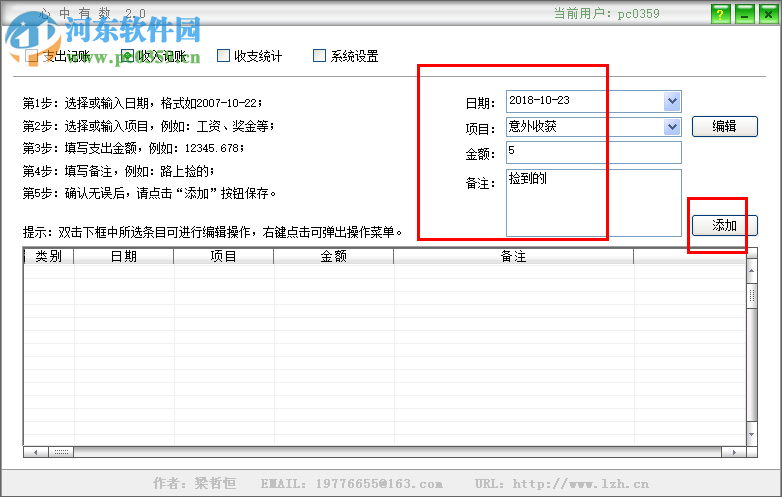This screenshot has width=782, height=497.
Task: Select the 支出记账 checkbox
Action: tap(31, 55)
